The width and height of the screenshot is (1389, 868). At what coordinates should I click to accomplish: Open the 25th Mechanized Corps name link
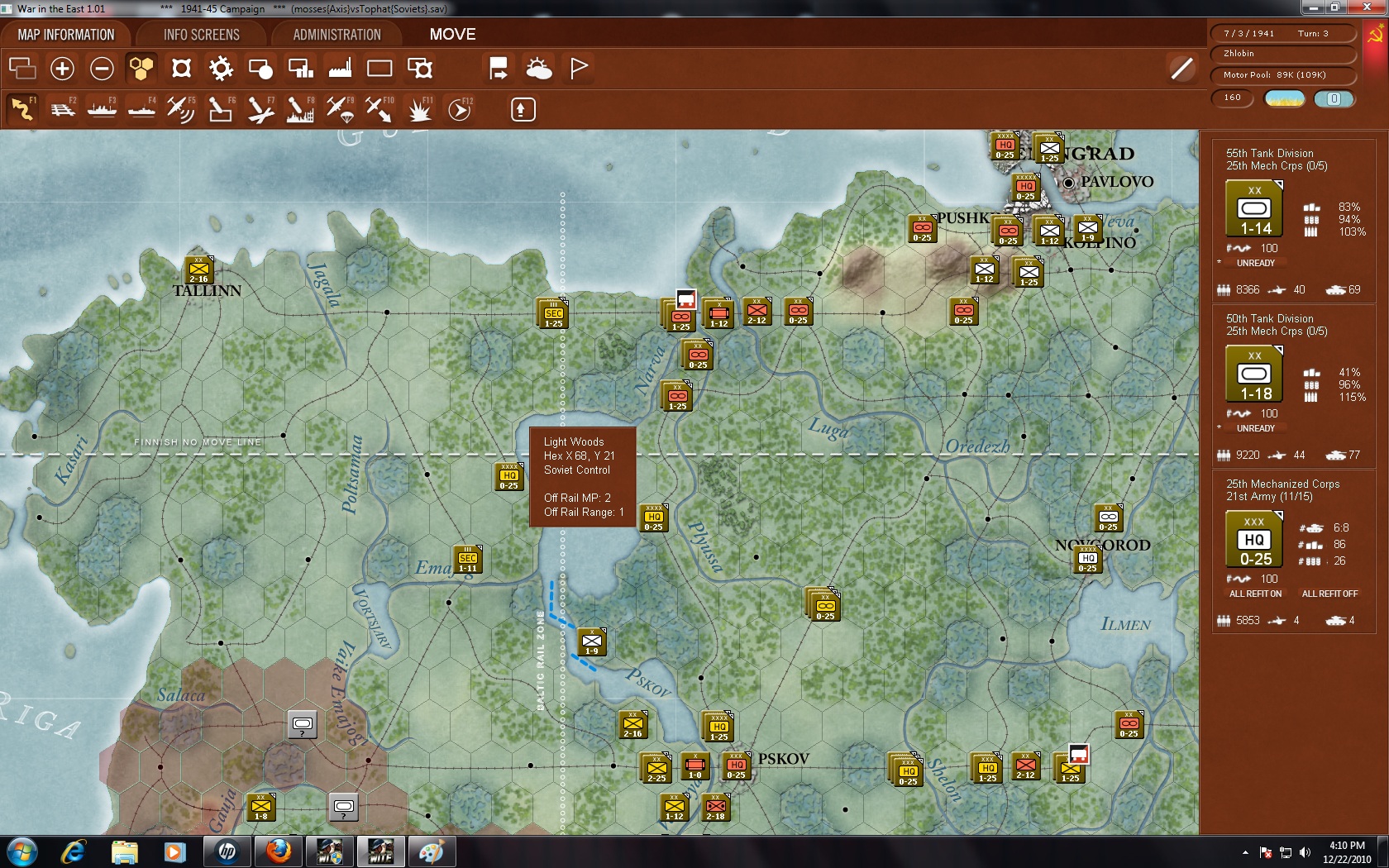1282,484
